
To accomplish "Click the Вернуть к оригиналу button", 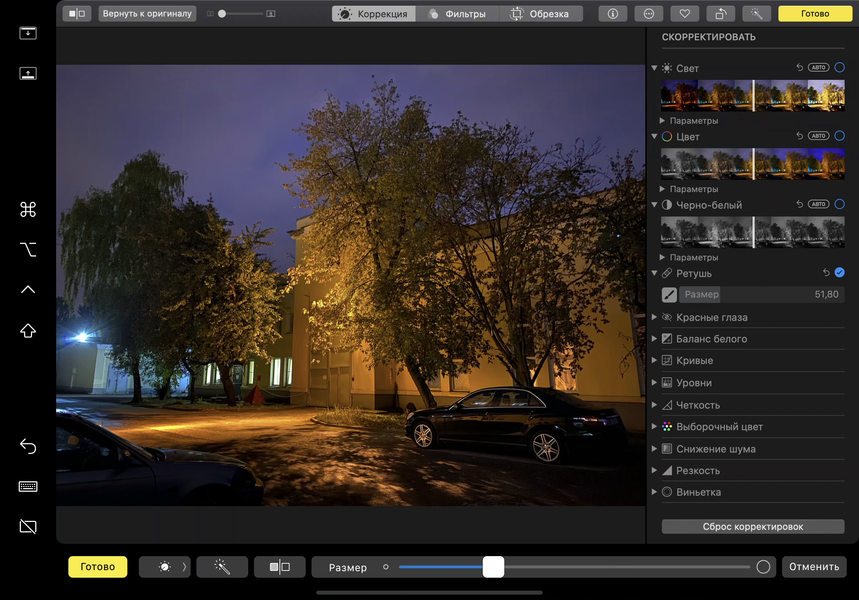I will coord(147,14).
